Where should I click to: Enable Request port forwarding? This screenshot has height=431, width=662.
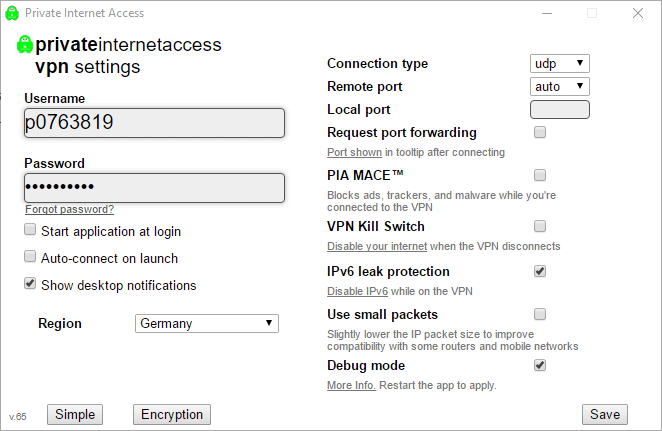coord(540,132)
